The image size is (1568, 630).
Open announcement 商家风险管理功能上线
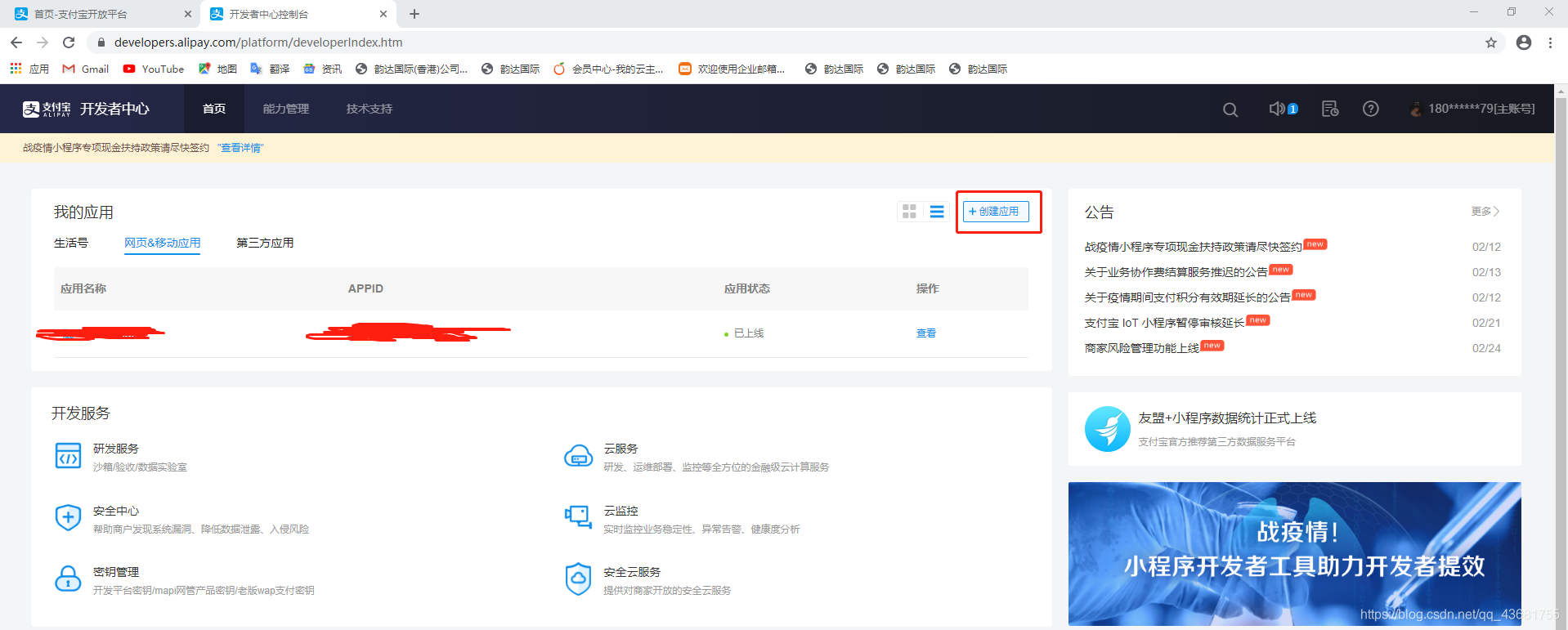tap(1142, 348)
